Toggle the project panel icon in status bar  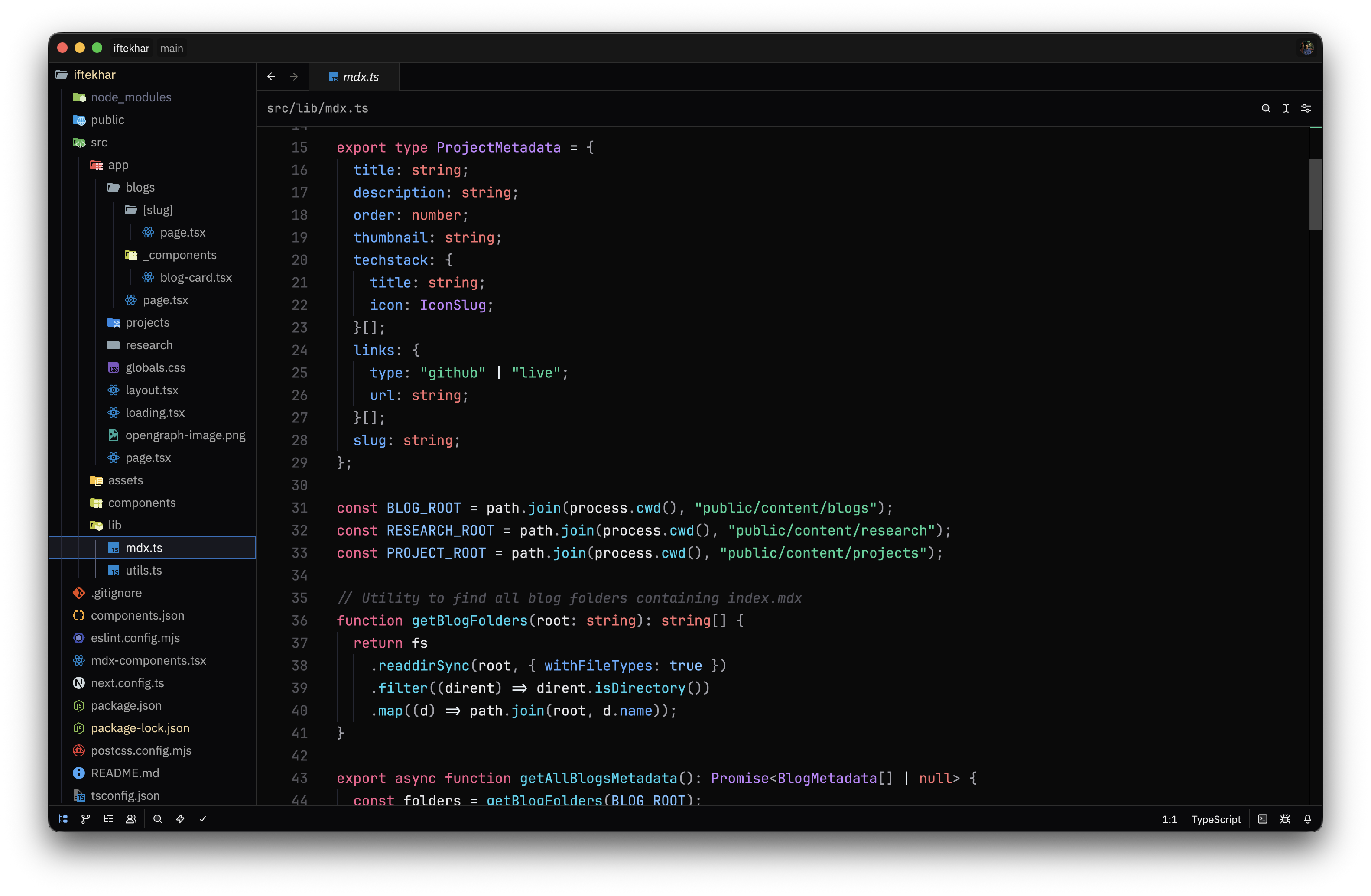[63, 819]
